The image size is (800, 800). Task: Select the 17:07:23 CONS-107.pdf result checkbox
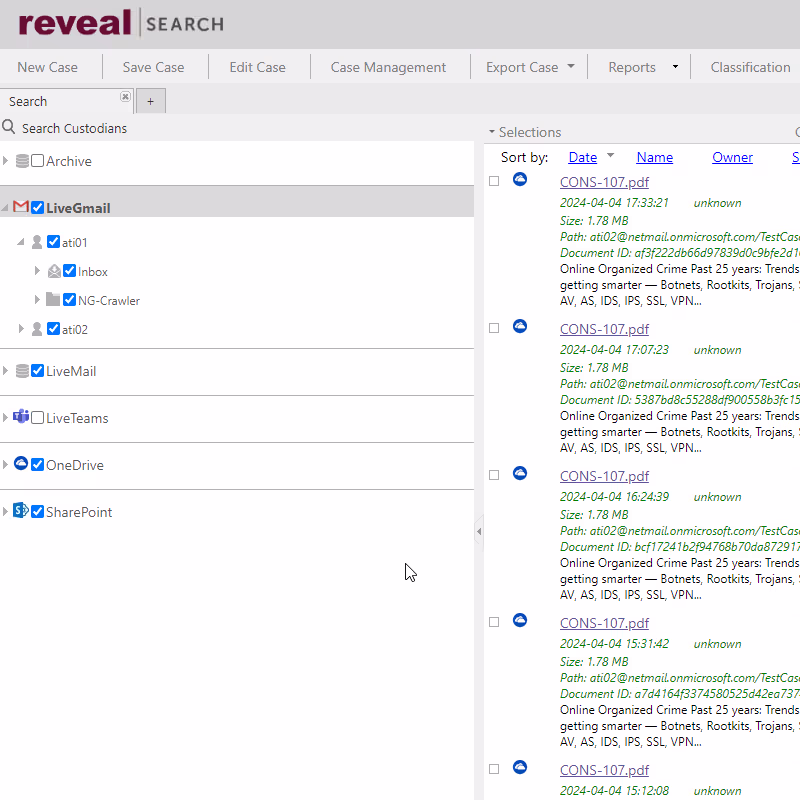(494, 328)
